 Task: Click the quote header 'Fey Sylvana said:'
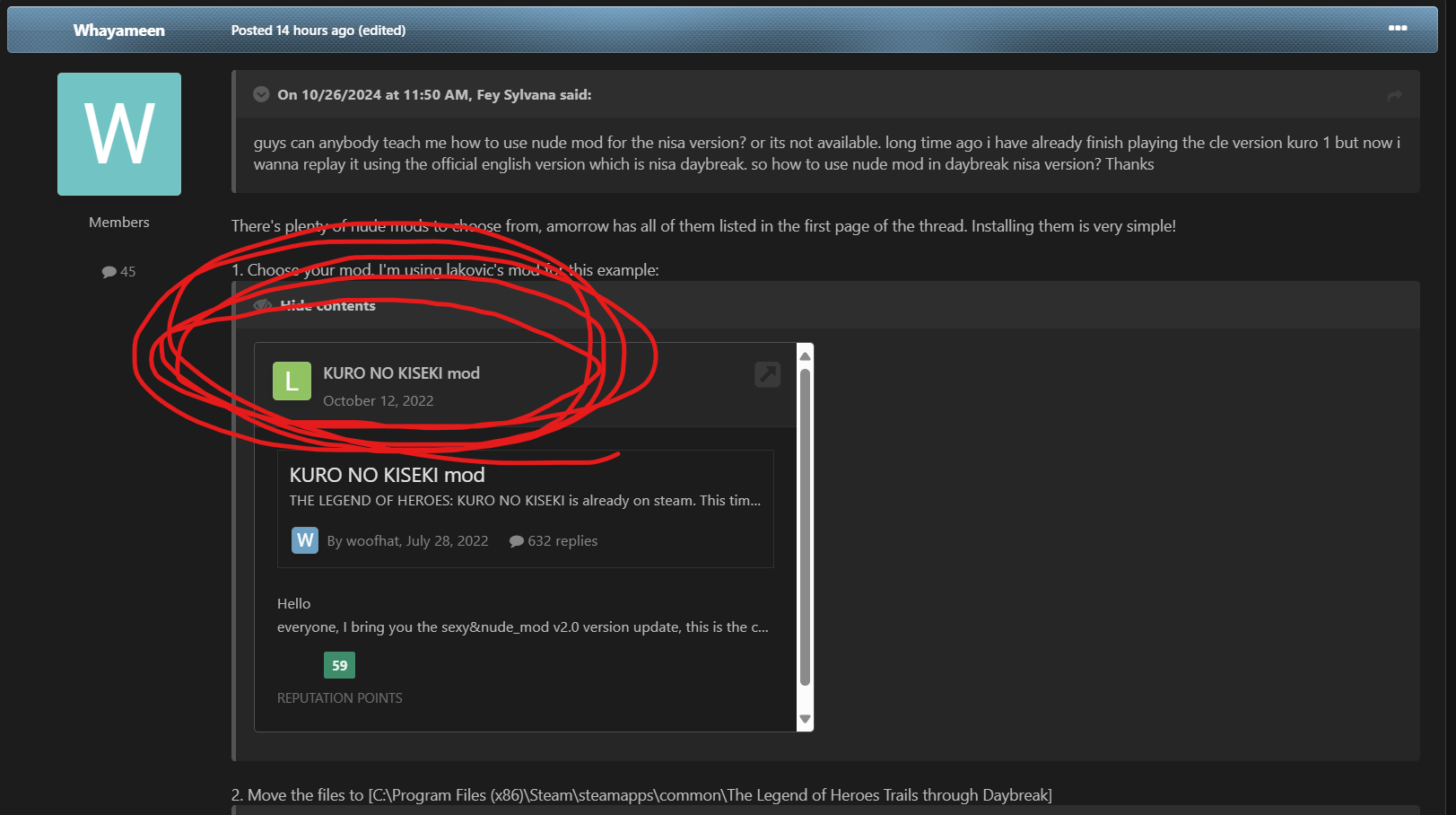(534, 95)
